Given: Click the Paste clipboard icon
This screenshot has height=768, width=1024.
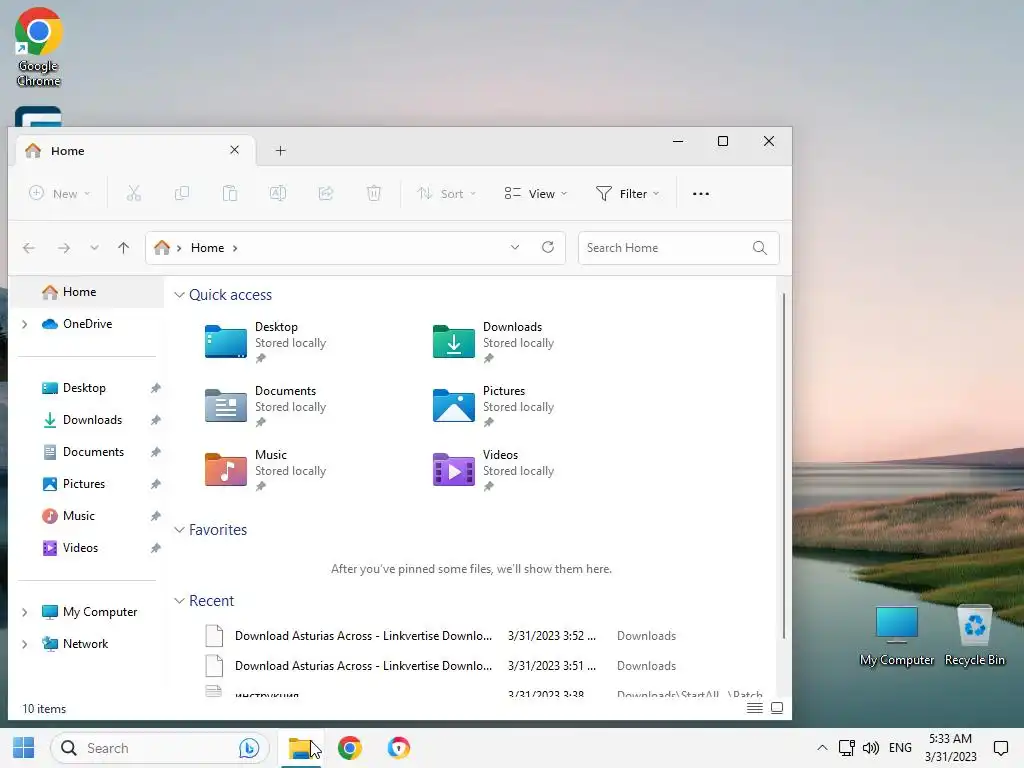Looking at the screenshot, I should point(230,193).
